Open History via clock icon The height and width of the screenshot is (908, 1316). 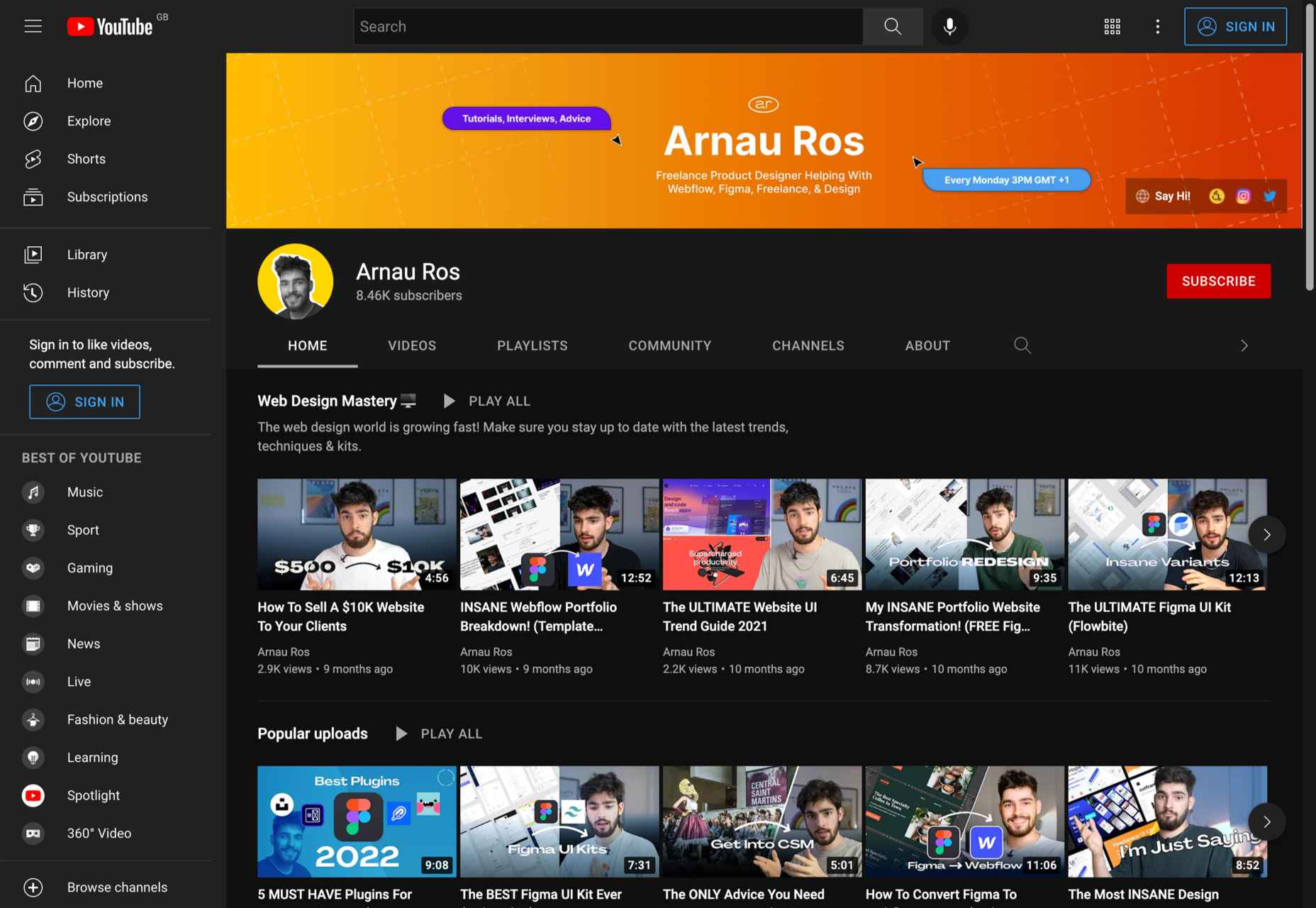point(33,293)
